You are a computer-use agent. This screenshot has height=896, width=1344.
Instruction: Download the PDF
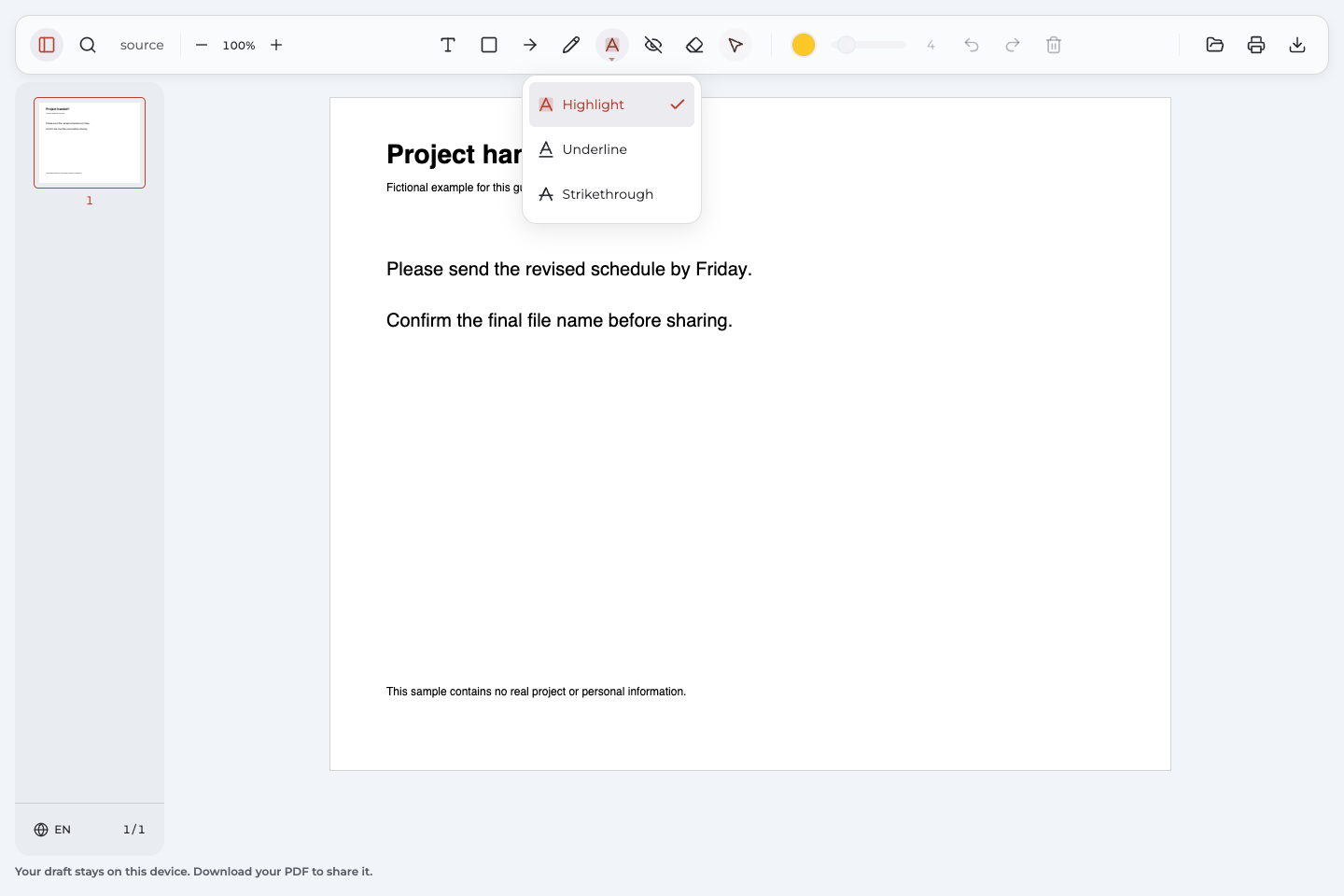1297,45
